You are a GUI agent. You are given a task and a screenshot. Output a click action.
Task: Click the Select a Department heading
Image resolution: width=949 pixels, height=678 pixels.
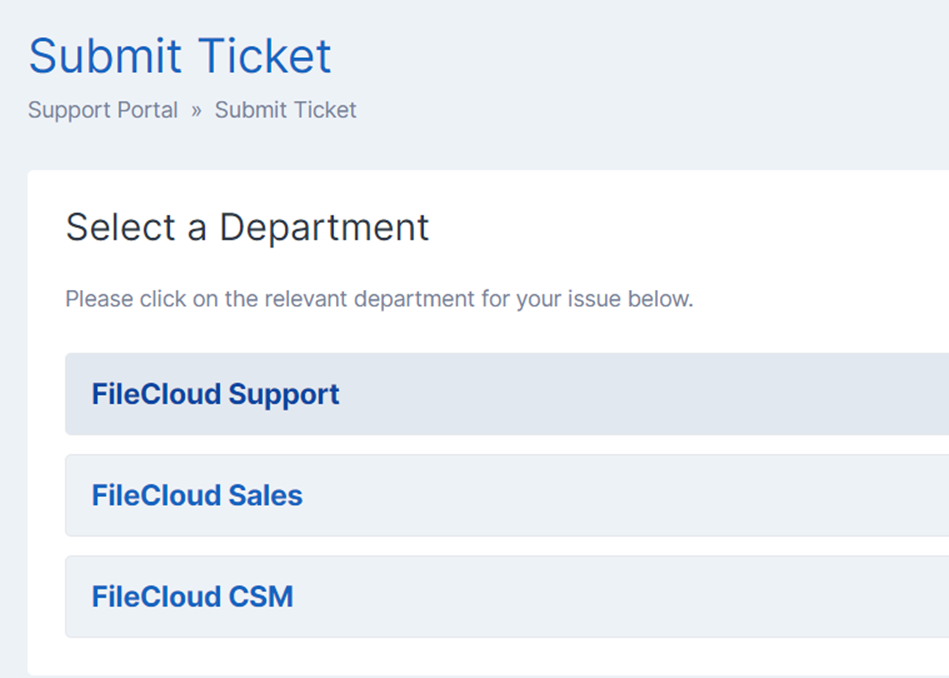pyautogui.click(x=247, y=228)
